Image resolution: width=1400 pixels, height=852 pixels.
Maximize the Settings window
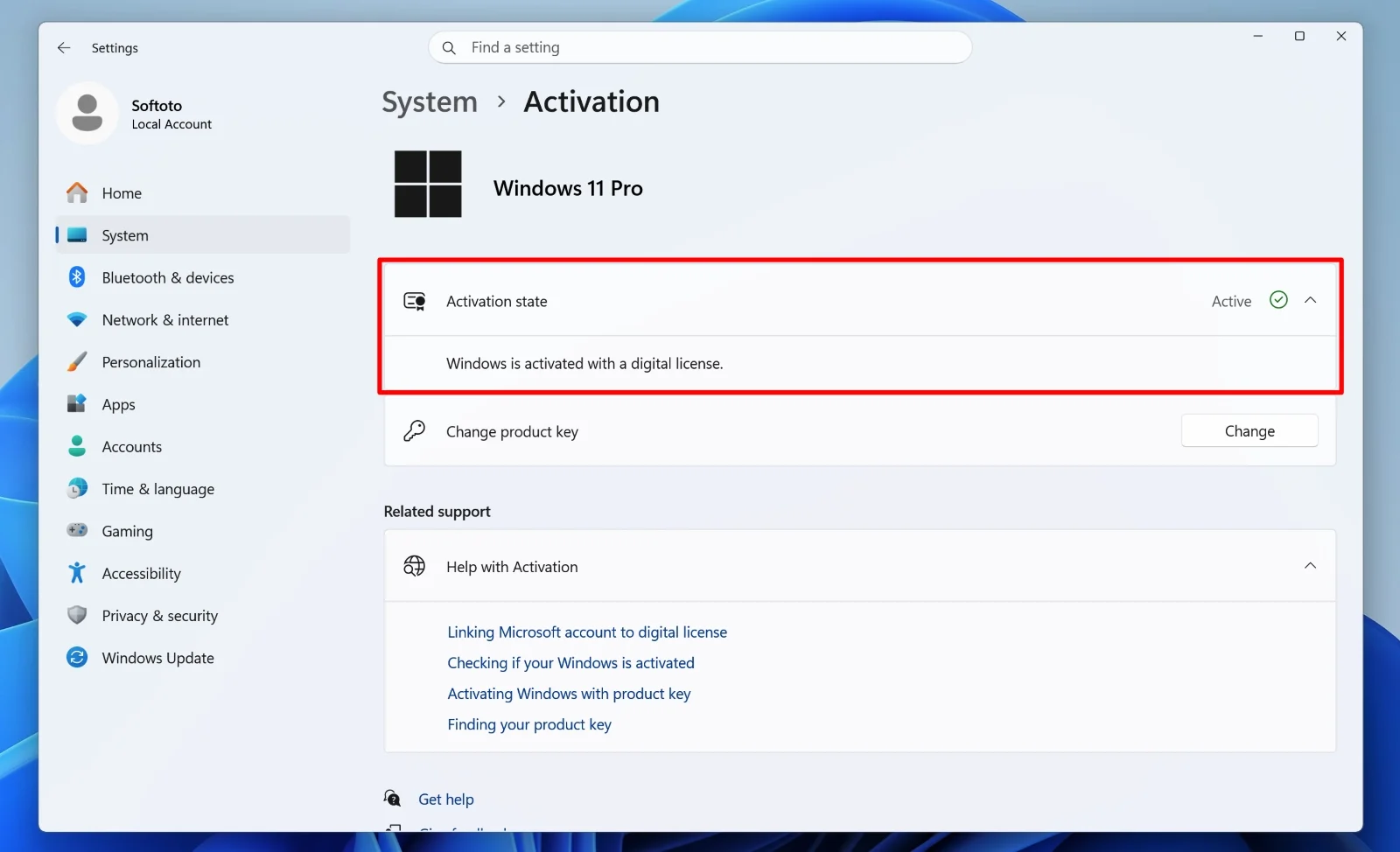pyautogui.click(x=1299, y=36)
